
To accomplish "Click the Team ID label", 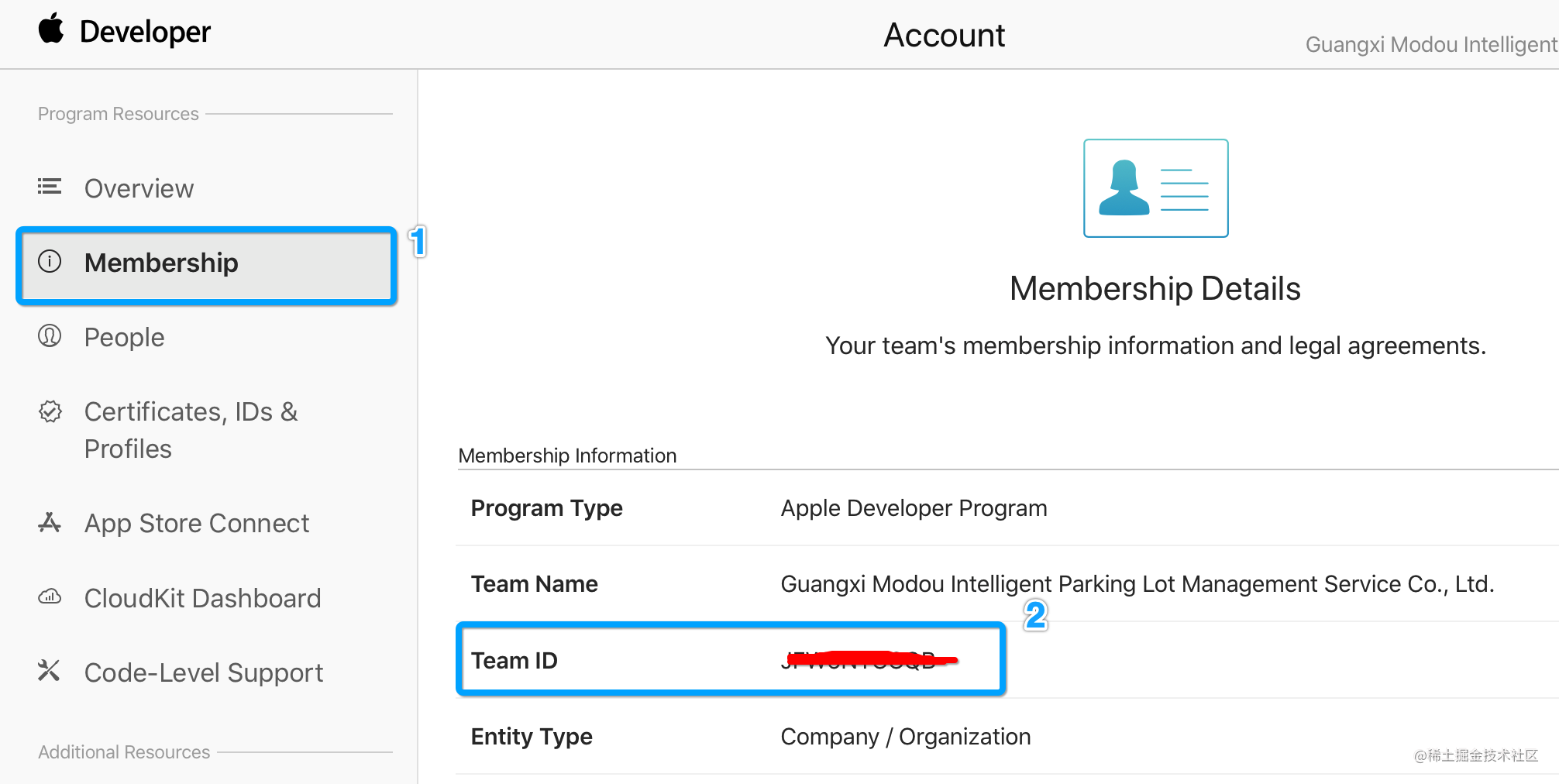I will [514, 661].
